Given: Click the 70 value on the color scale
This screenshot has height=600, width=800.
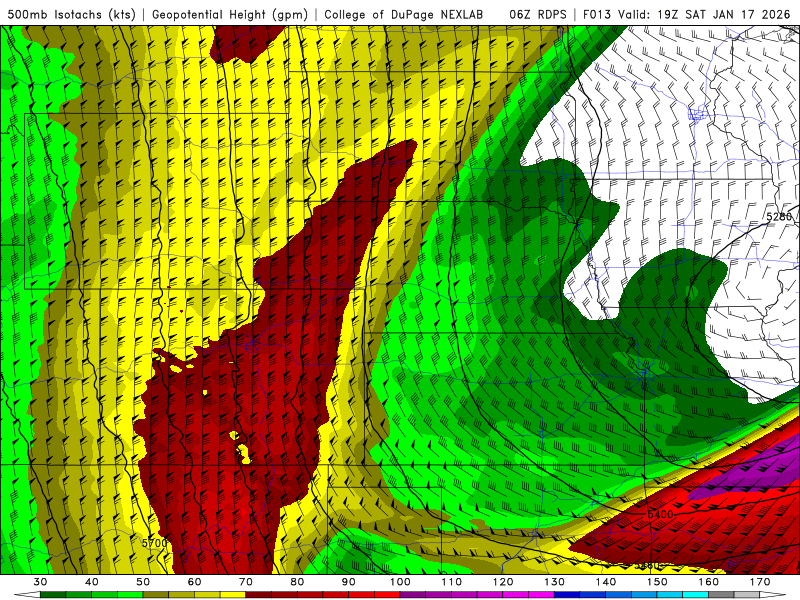Looking at the screenshot, I should tap(246, 582).
